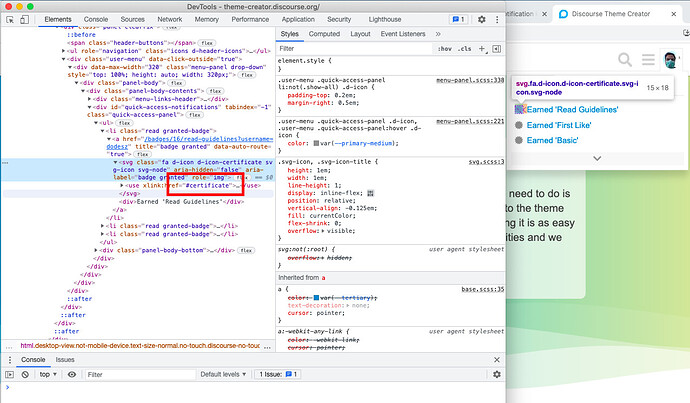Viewport: 690px width, 403px height.
Task: Toggle device toolbar icon in DevTools
Action: (x=25, y=19)
